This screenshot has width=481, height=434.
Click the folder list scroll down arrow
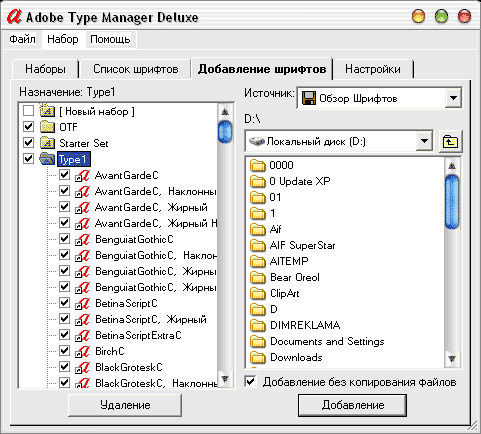tap(452, 359)
